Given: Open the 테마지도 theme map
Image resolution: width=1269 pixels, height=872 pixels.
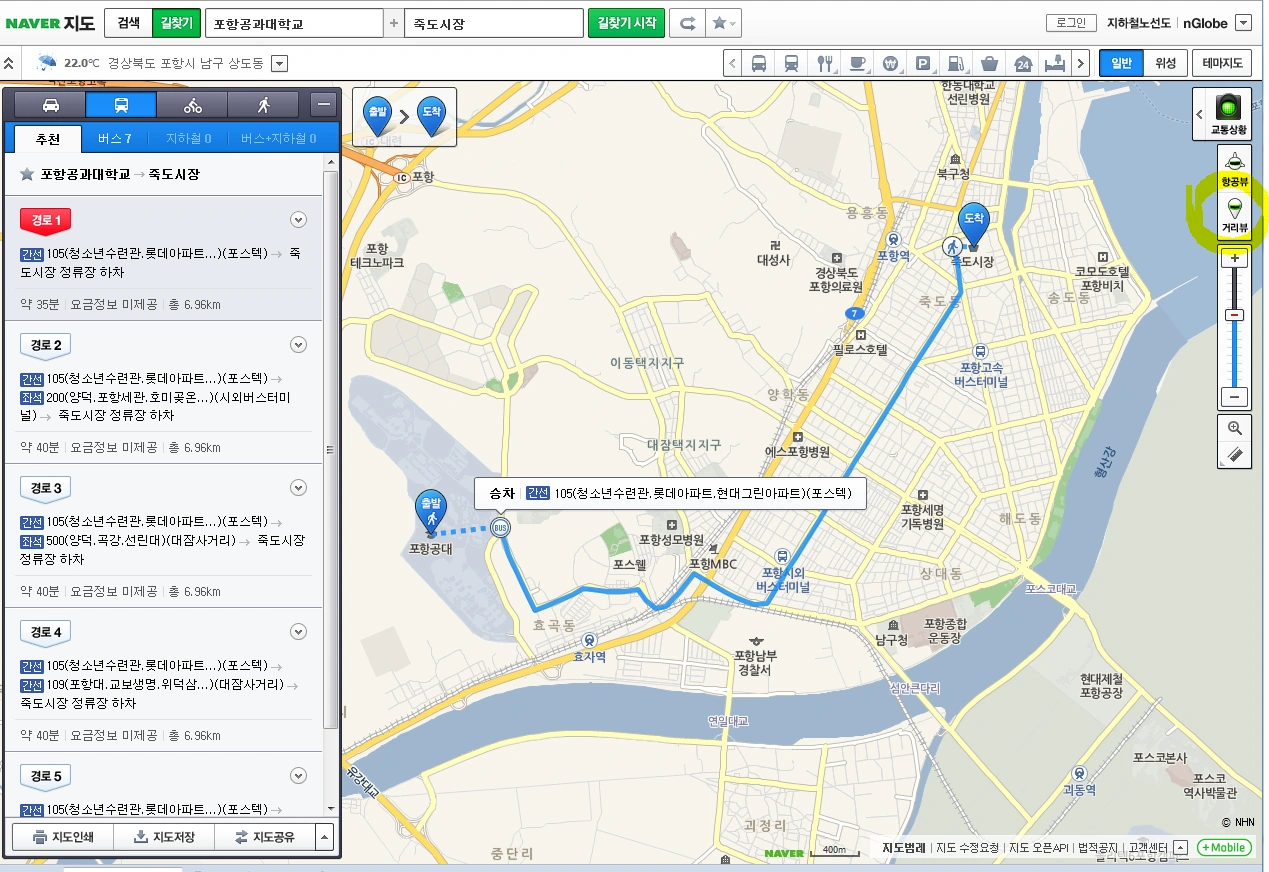Looking at the screenshot, I should 1221,64.
